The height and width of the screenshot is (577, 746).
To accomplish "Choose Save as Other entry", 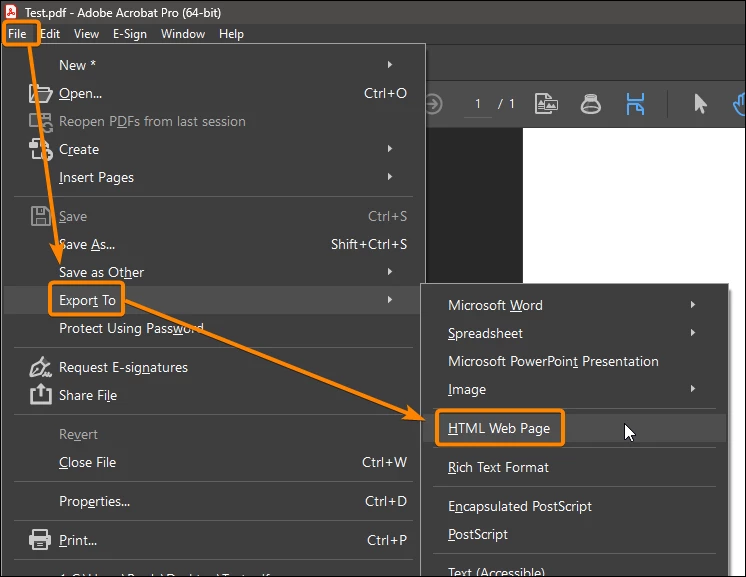I will click(214, 272).
